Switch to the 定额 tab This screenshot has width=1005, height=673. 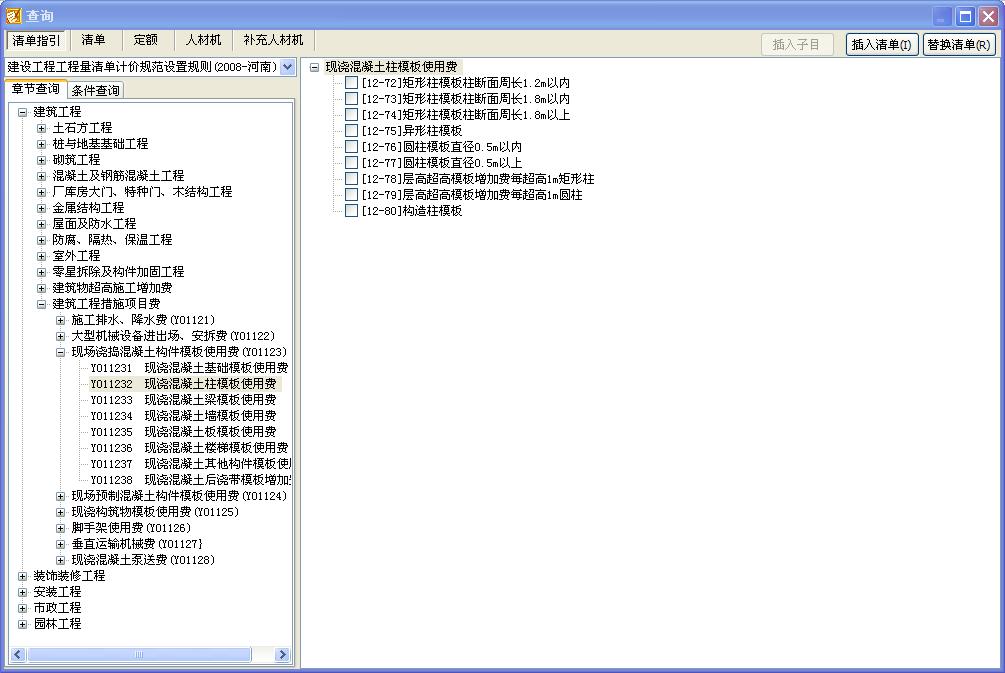coord(145,41)
